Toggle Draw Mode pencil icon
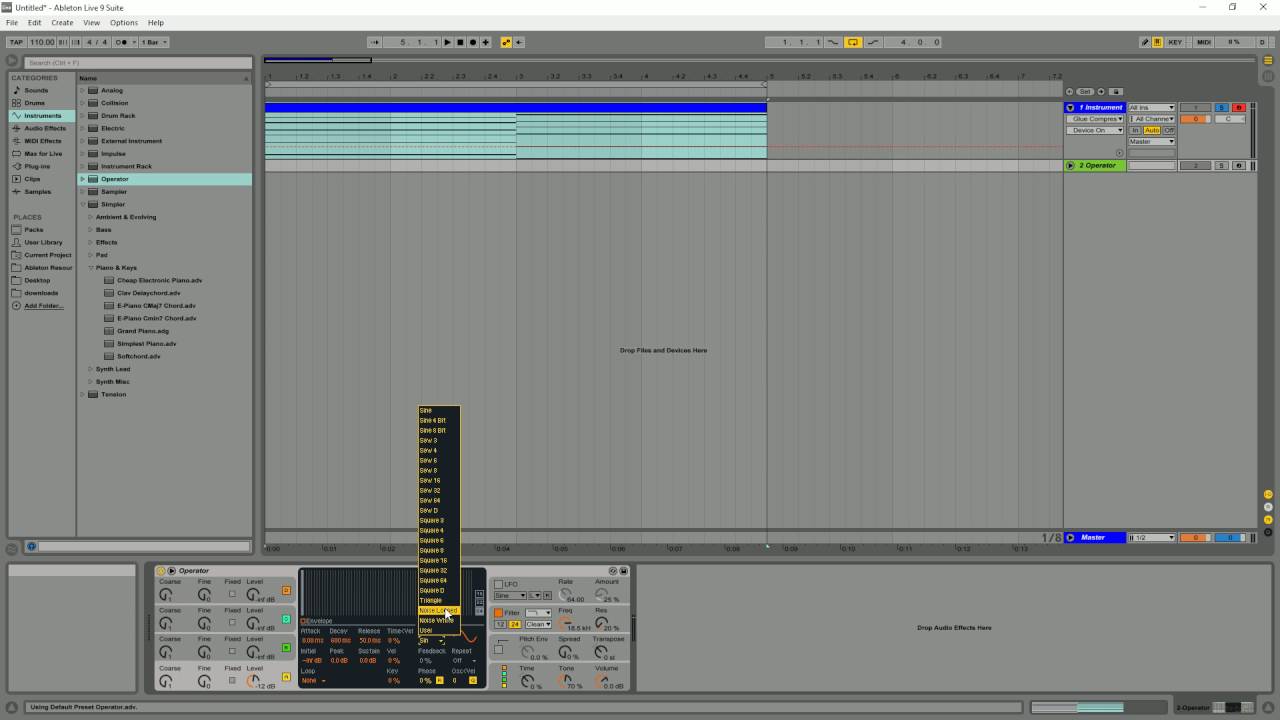 point(1145,42)
